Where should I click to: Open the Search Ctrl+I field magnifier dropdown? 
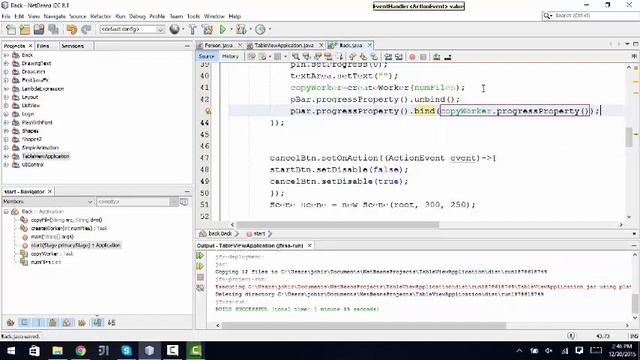point(547,16)
